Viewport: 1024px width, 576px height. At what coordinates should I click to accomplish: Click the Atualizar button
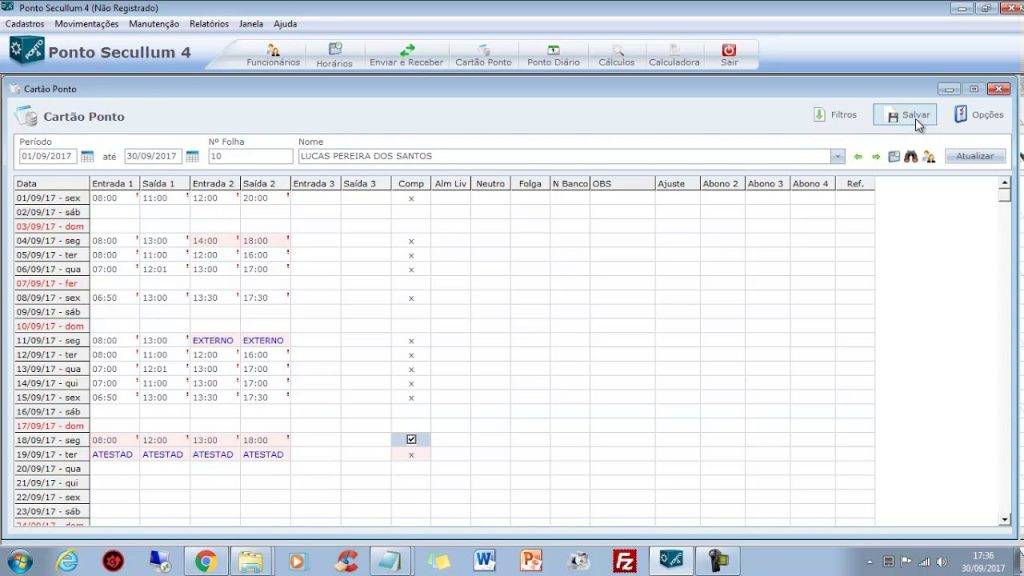coord(975,156)
